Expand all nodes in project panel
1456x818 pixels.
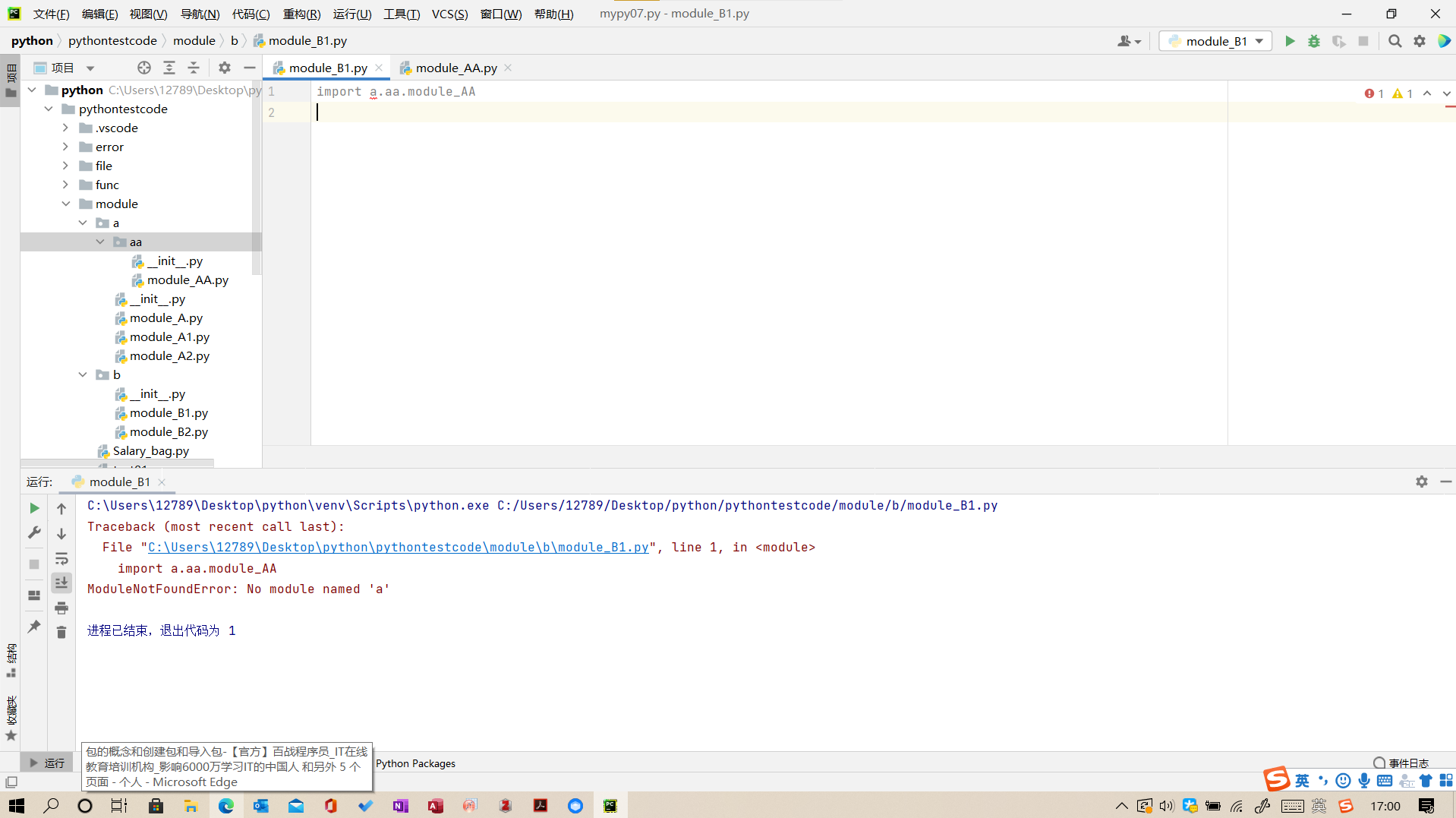(x=169, y=68)
